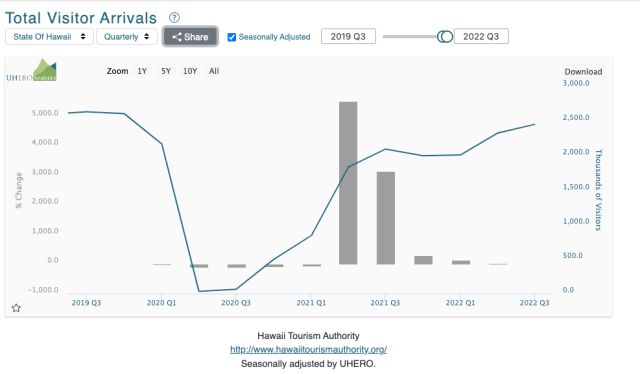Click the % Change axis title
This screenshot has width=640, height=374.
pyautogui.click(x=19, y=190)
